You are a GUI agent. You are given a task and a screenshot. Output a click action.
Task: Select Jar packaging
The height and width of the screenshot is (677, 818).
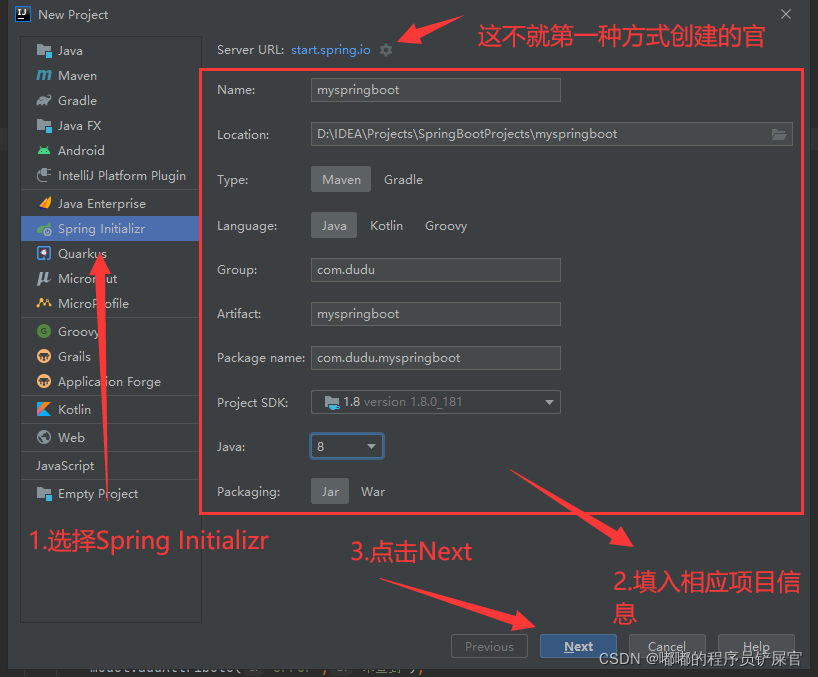click(x=330, y=491)
